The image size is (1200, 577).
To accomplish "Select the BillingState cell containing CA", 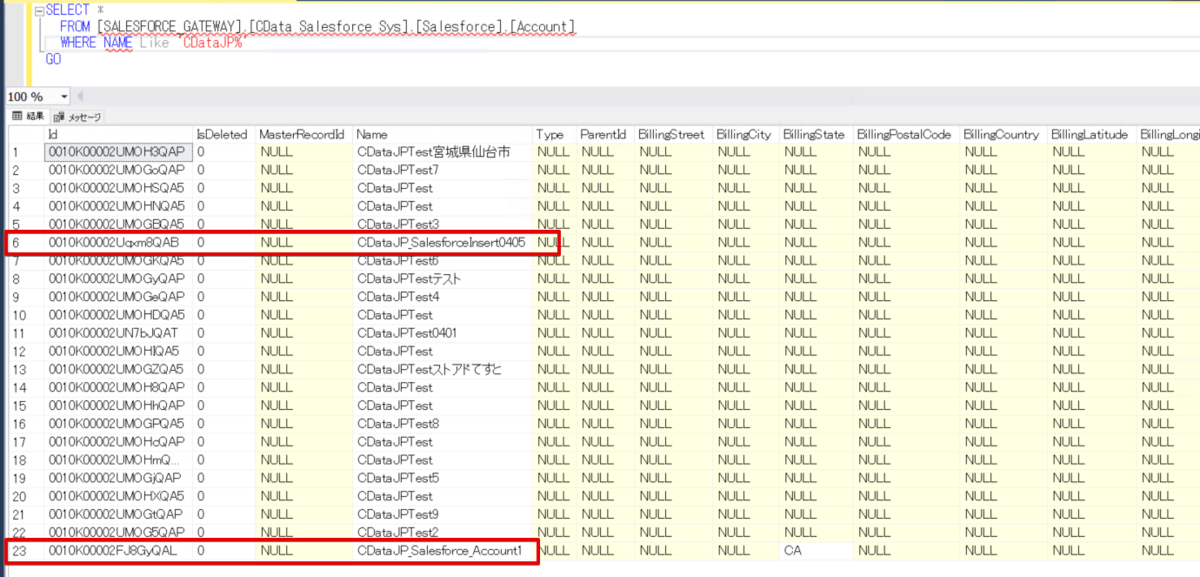I will (x=816, y=550).
